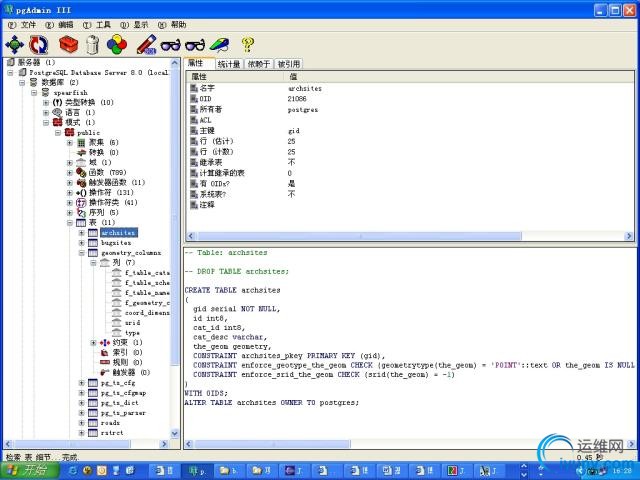Select the pg_ts_dict table in tree
The width and height of the screenshot is (640, 480).
[120, 402]
